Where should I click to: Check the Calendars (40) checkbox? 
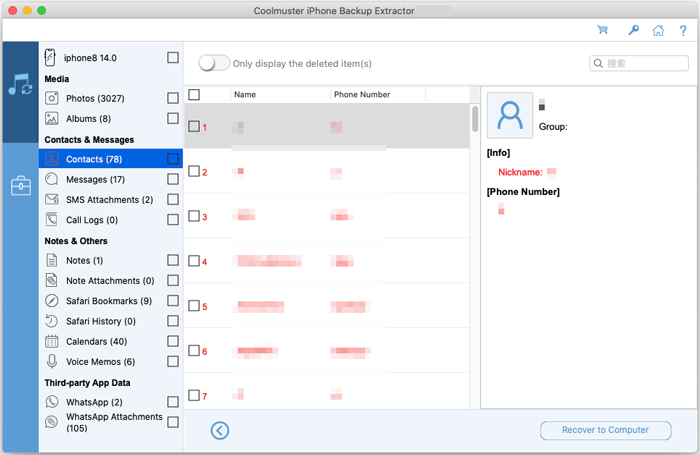pos(173,341)
